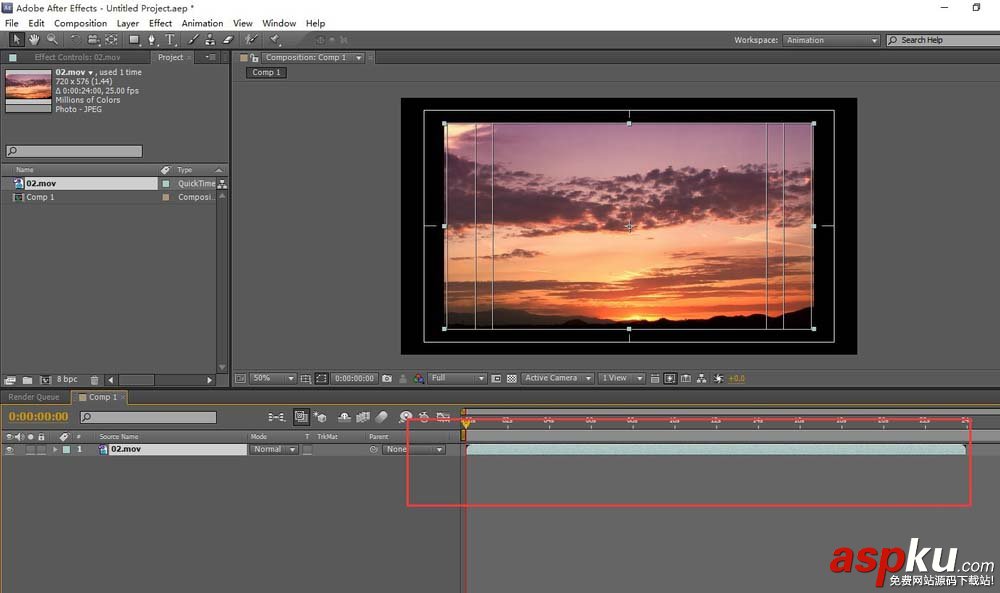Image resolution: width=1000 pixels, height=593 pixels.
Task: Create new folder in Project panel
Action: pyautogui.click(x=27, y=380)
